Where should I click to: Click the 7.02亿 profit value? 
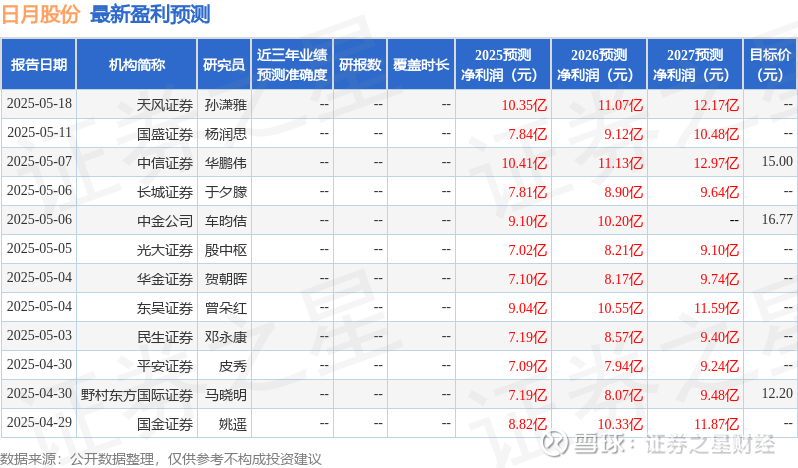[527, 250]
